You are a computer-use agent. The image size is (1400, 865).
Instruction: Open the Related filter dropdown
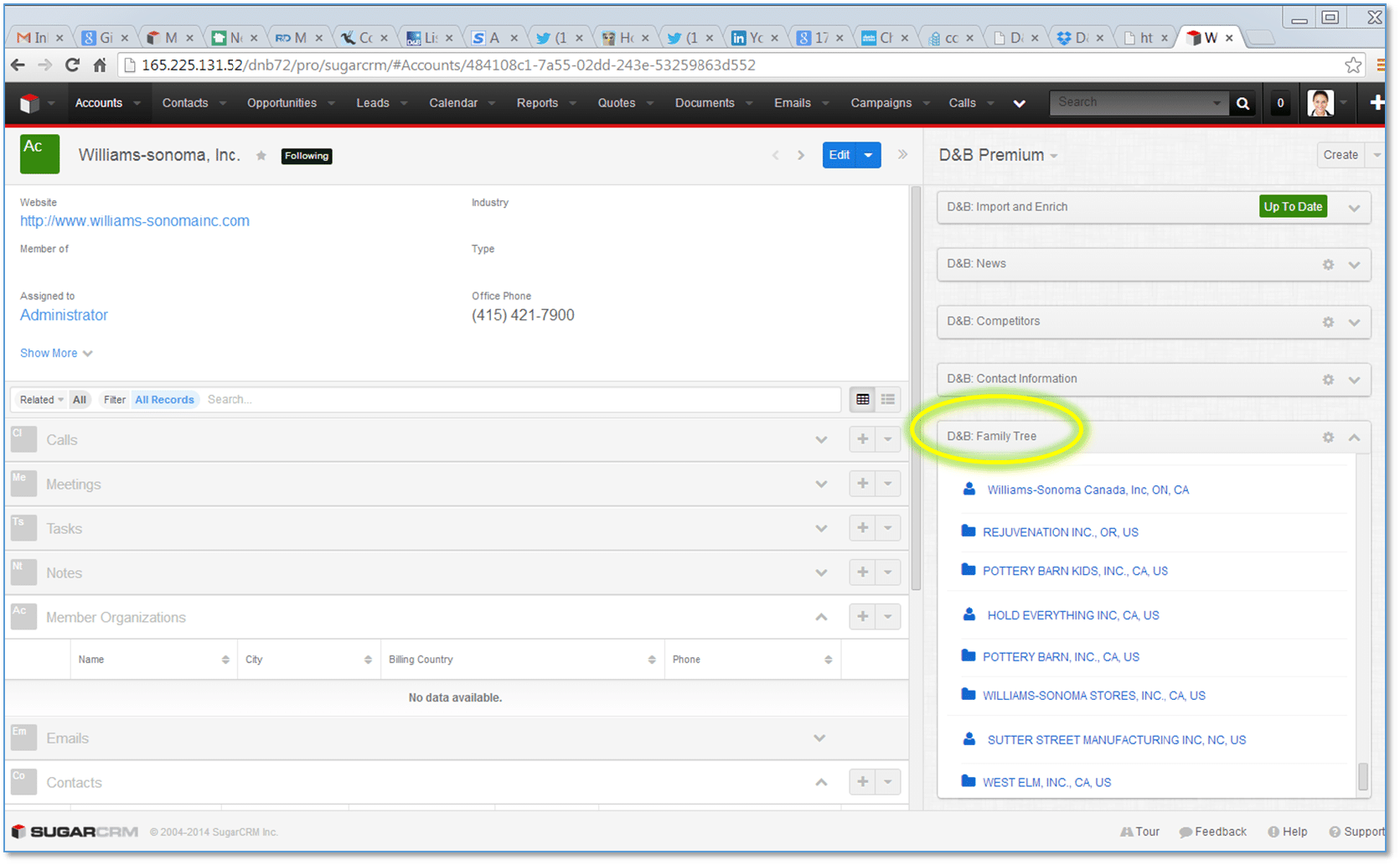41,400
